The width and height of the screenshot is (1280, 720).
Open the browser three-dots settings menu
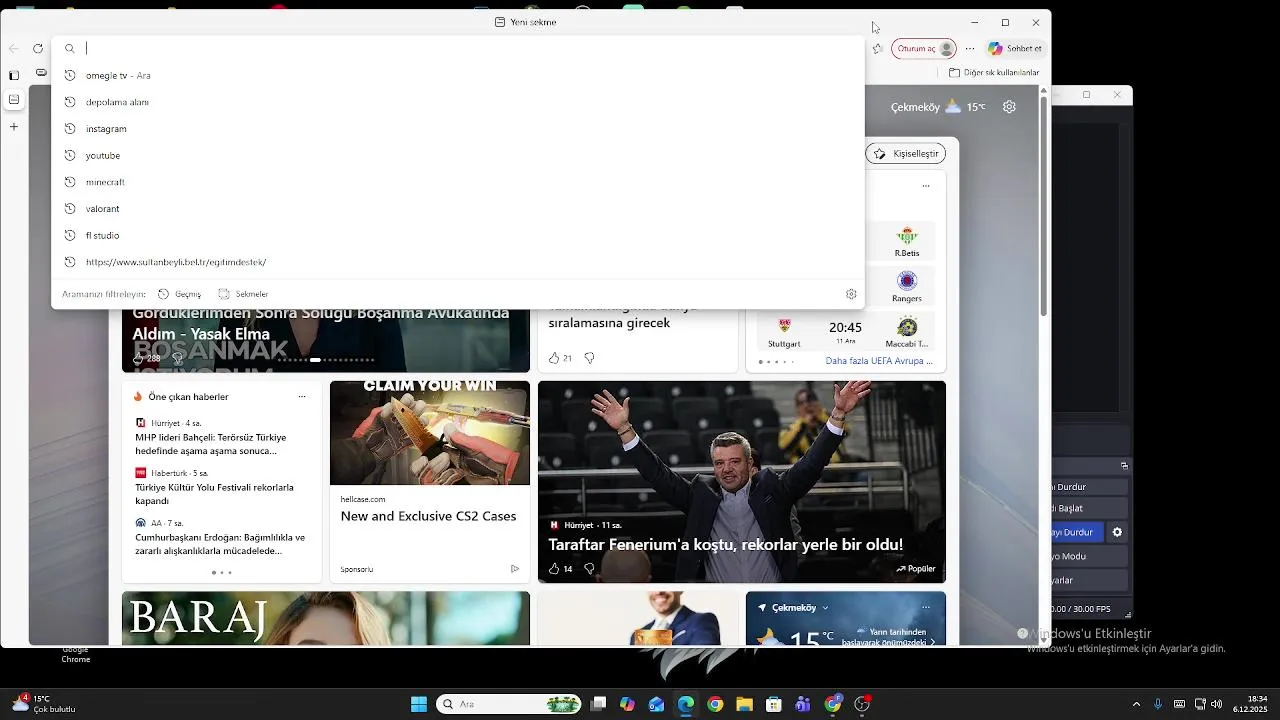969,48
